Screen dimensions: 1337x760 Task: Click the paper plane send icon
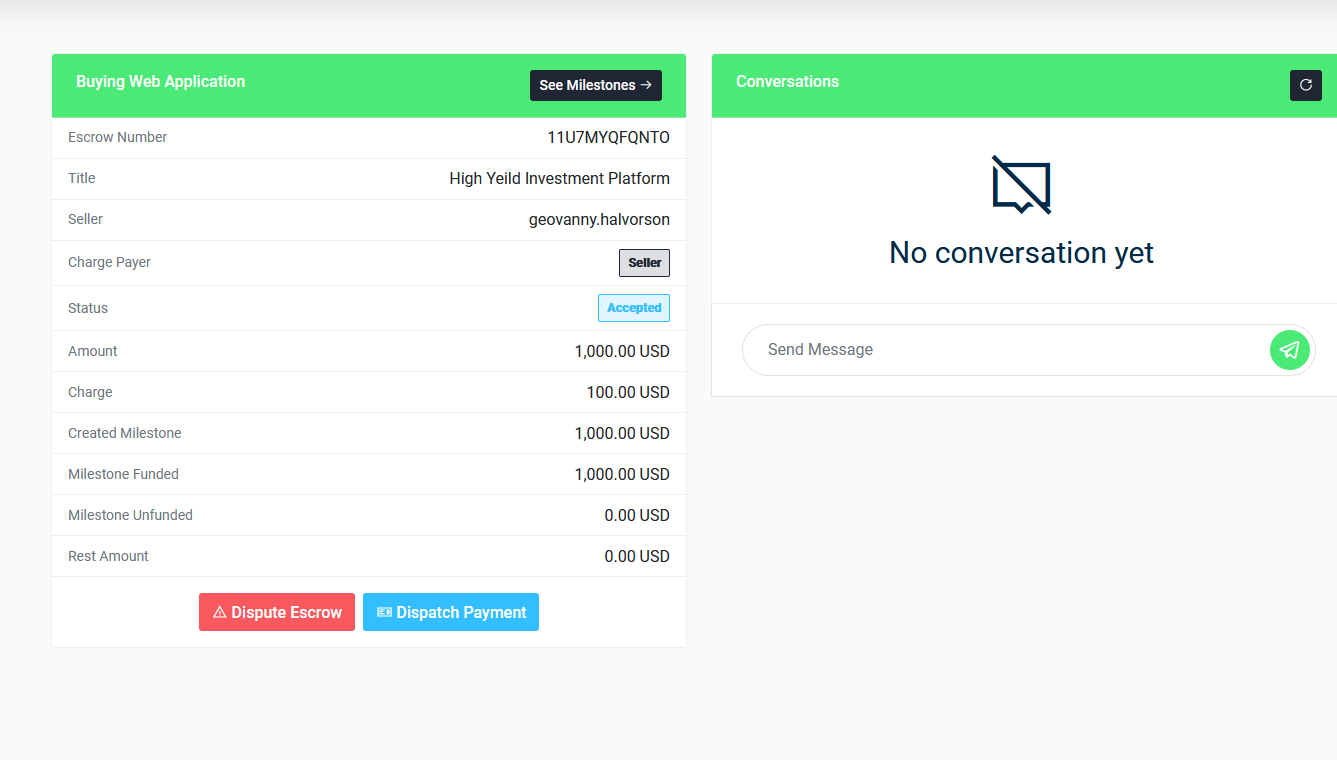click(1289, 350)
